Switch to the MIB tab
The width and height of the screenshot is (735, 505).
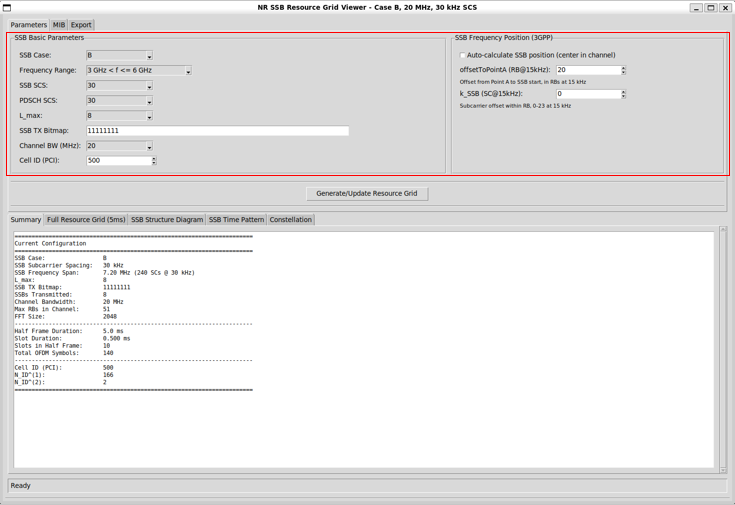tap(59, 25)
